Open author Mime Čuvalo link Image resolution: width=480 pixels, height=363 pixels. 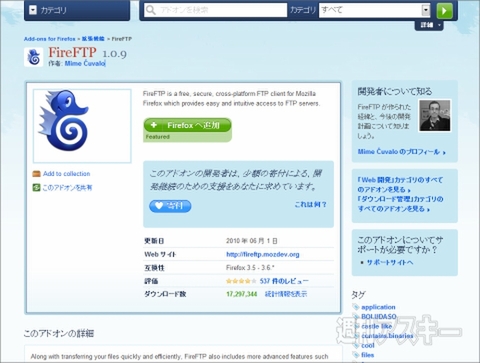85,63
